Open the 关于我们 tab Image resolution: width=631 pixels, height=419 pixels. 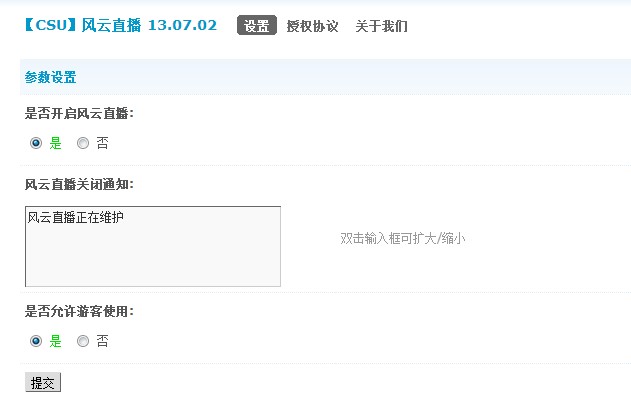(381, 26)
